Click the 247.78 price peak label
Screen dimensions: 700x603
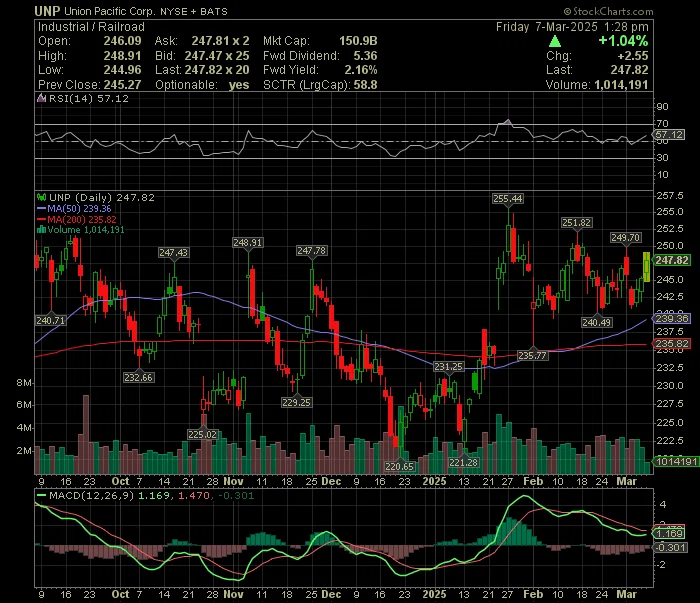tap(312, 250)
